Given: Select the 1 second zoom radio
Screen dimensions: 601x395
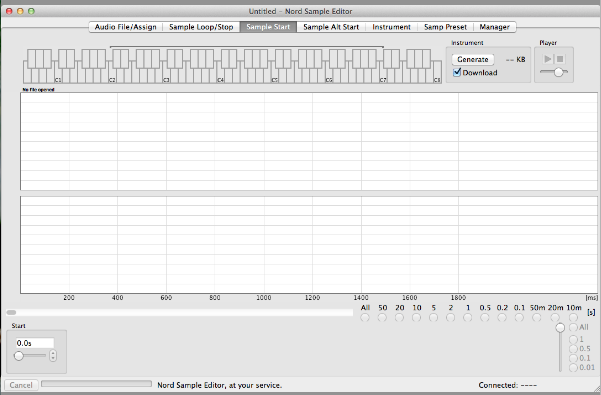Looking at the screenshot, I should pos(468,318).
